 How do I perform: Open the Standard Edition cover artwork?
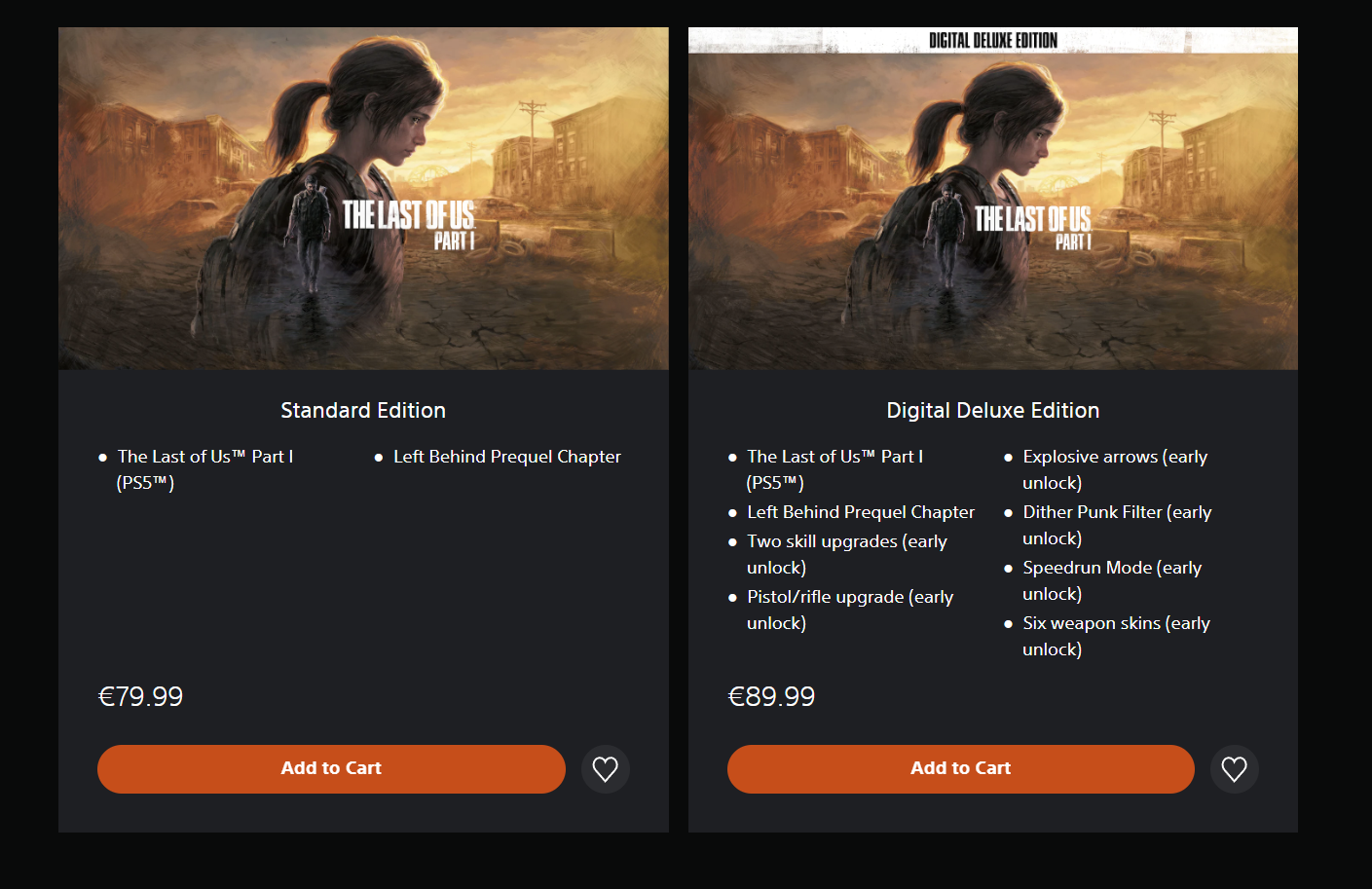coord(363,199)
